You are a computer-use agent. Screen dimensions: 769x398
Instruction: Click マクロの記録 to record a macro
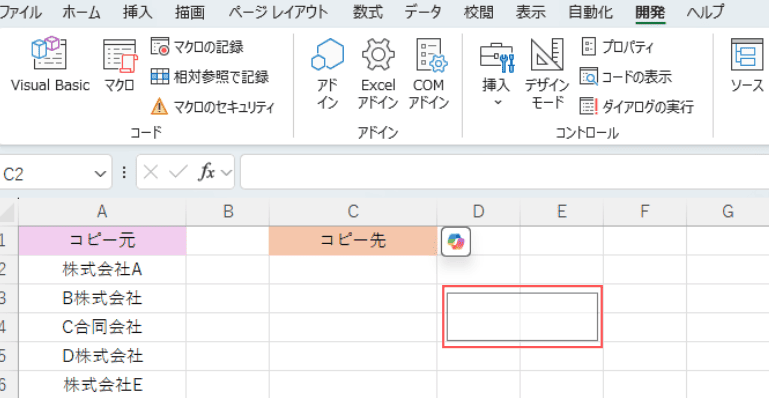(x=197, y=48)
